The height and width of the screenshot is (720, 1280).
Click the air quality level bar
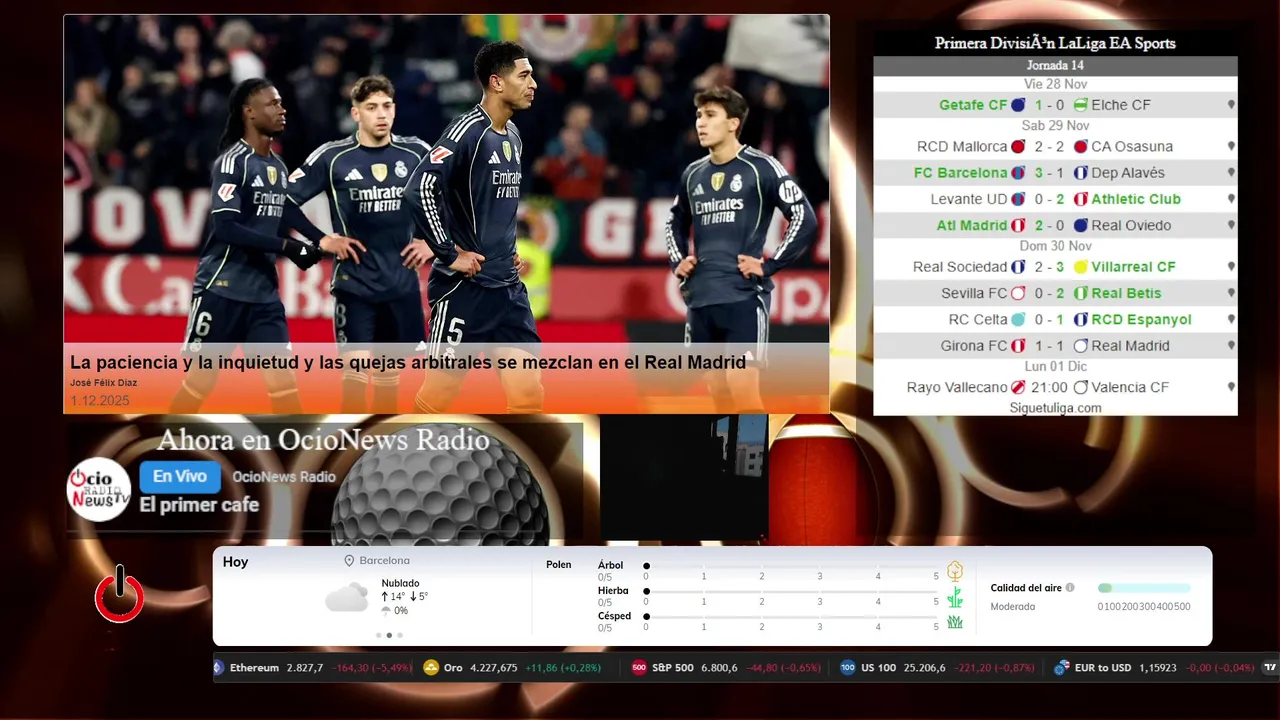coord(1144,588)
